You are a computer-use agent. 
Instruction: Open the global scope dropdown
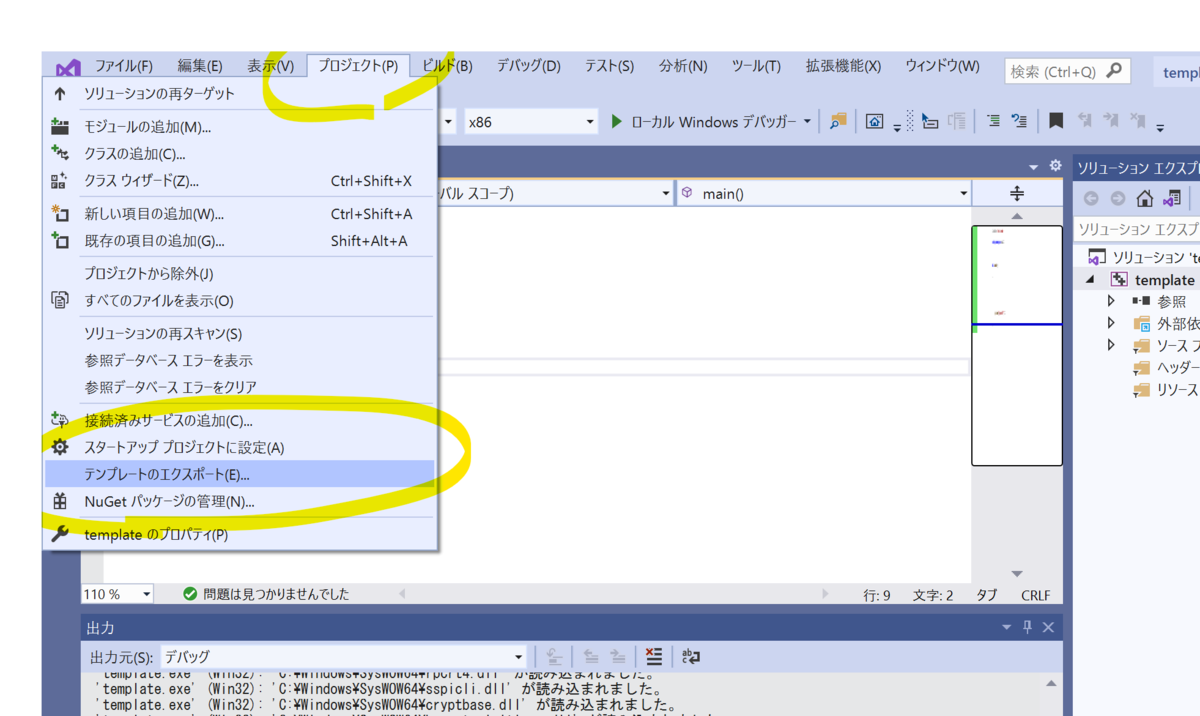click(666, 193)
